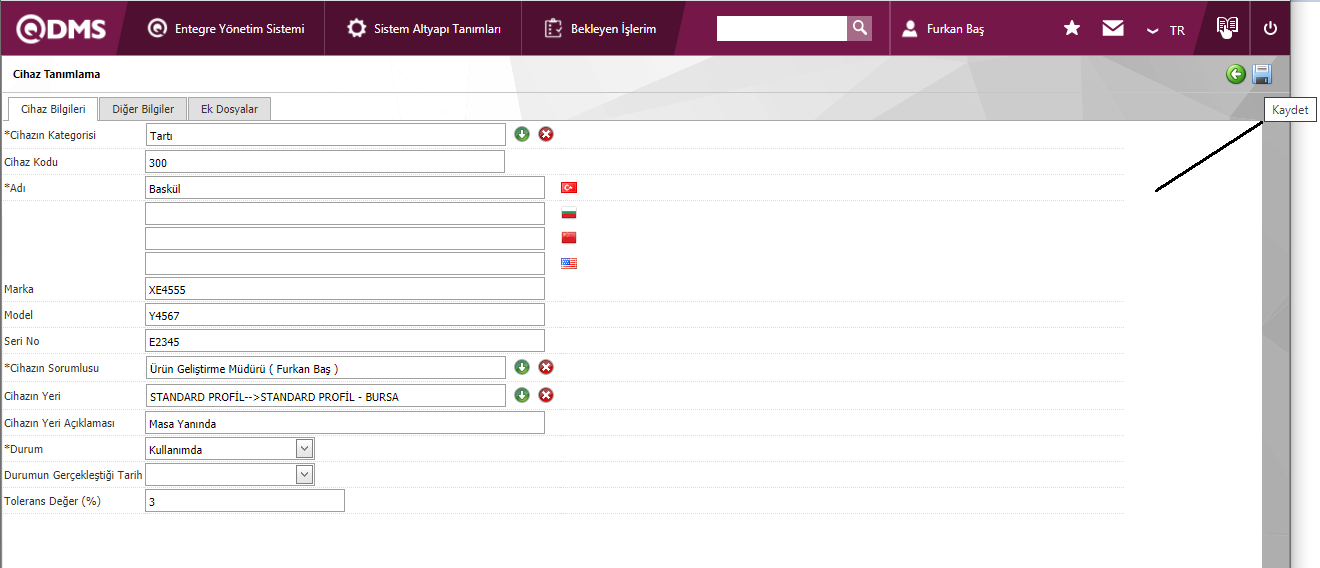The image size is (1320, 568).
Task: Click the empty name field beside US flag
Action: click(x=345, y=264)
